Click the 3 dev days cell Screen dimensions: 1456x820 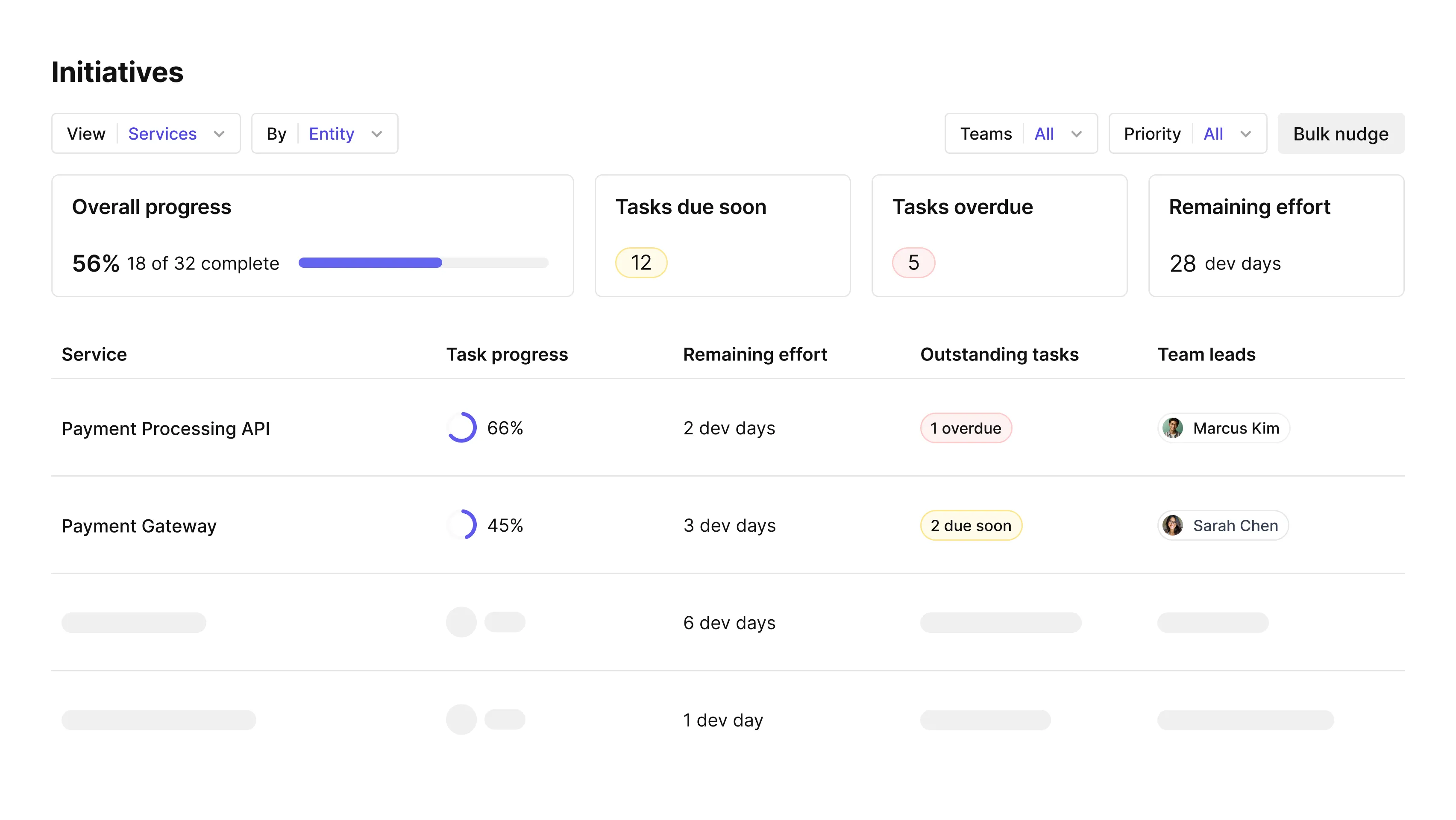(x=729, y=526)
